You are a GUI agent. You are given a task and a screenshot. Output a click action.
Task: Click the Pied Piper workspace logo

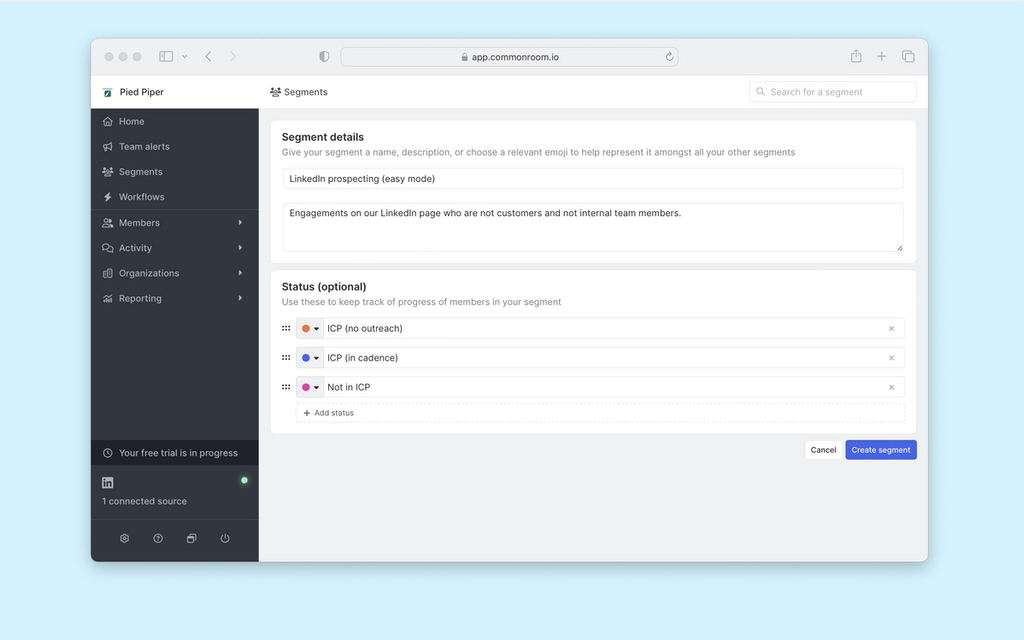click(x=107, y=91)
